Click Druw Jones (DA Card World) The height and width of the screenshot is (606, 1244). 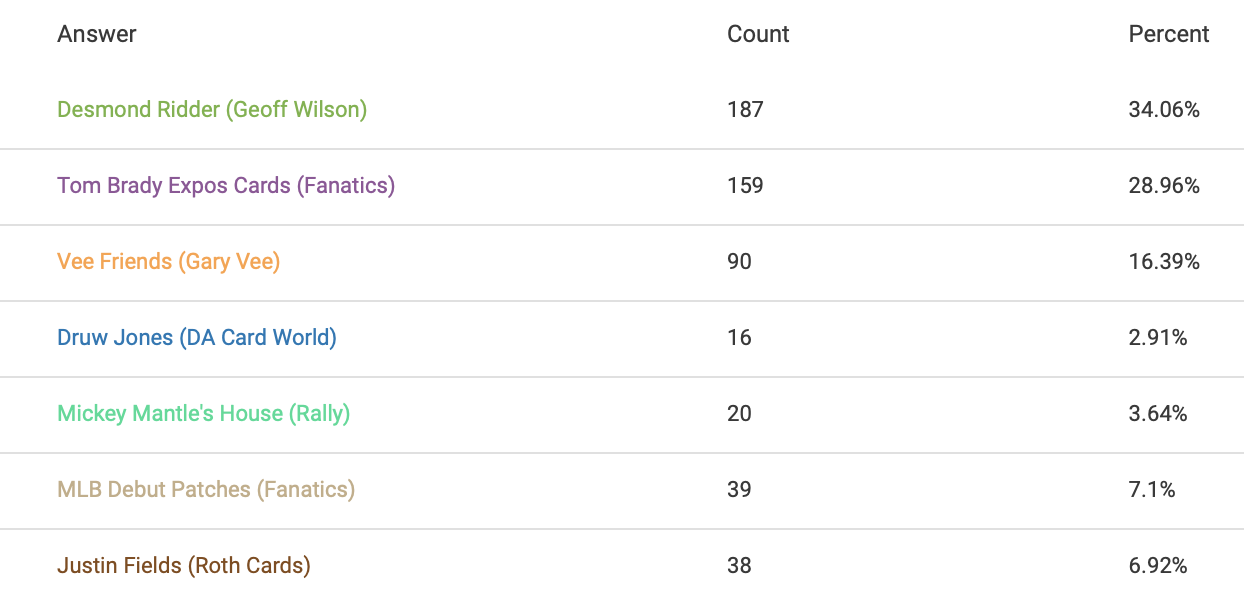point(197,338)
